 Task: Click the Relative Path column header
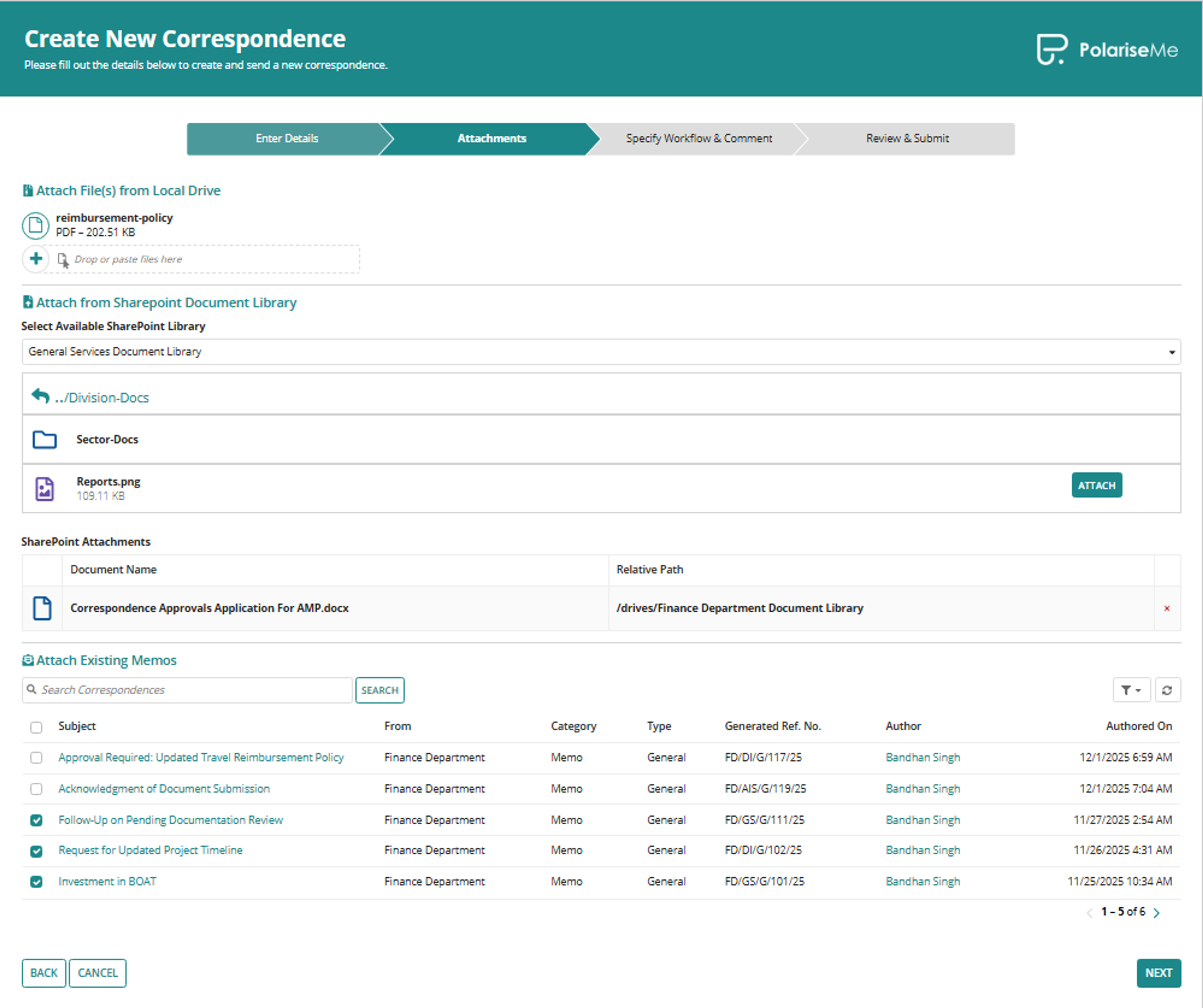click(x=650, y=570)
